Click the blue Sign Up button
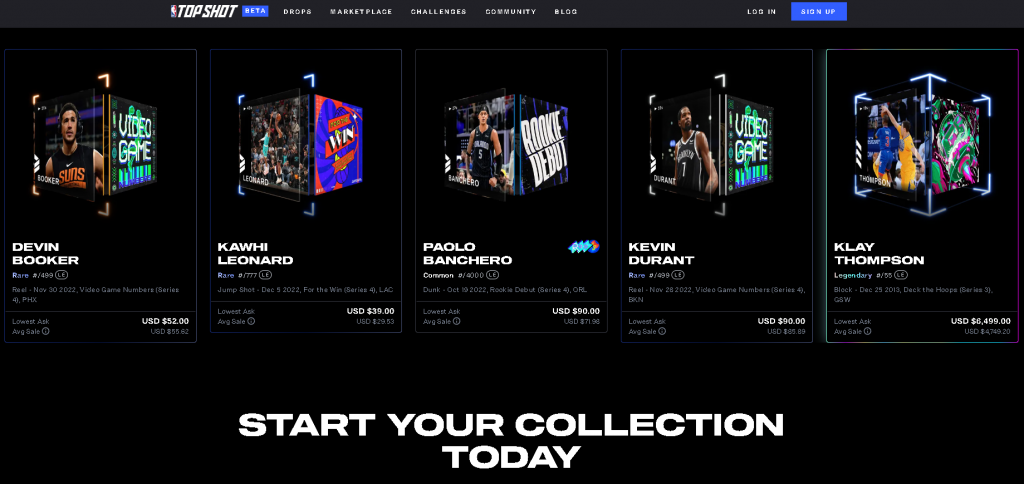This screenshot has height=484, width=1024. pos(818,11)
